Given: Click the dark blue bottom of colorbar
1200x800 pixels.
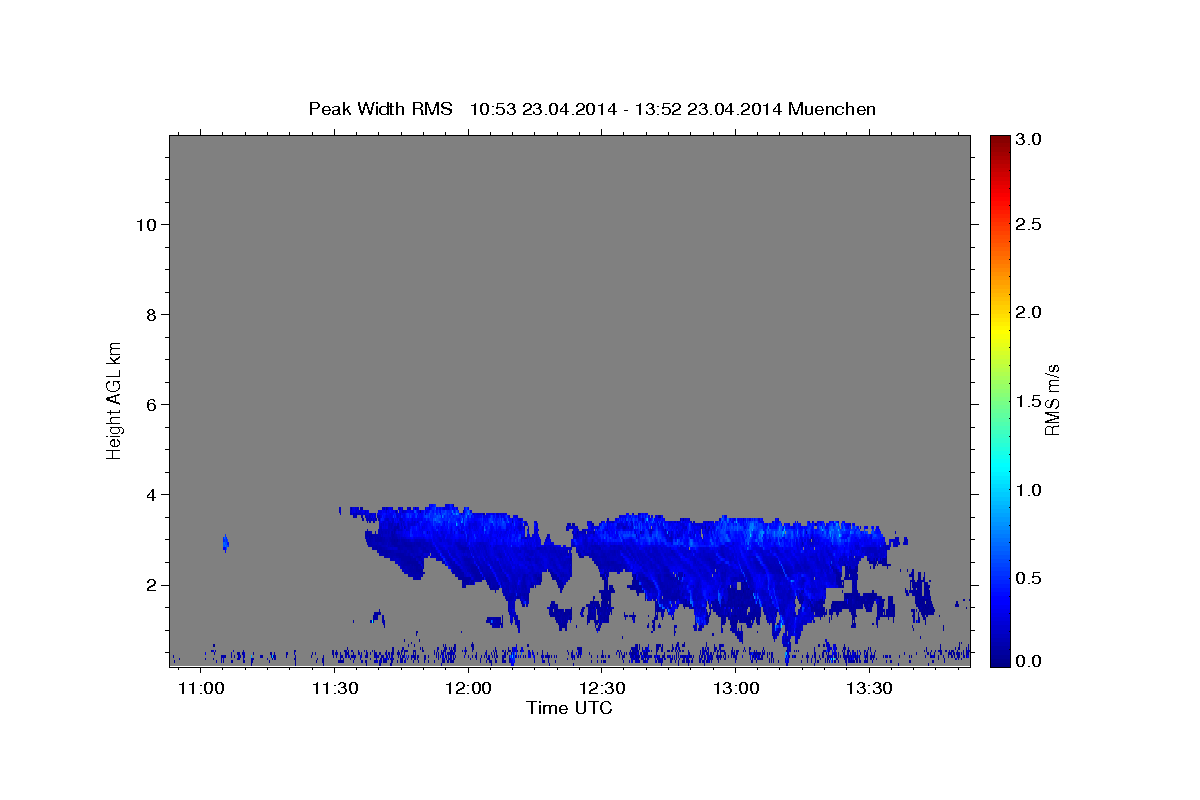Looking at the screenshot, I should coord(999,658).
